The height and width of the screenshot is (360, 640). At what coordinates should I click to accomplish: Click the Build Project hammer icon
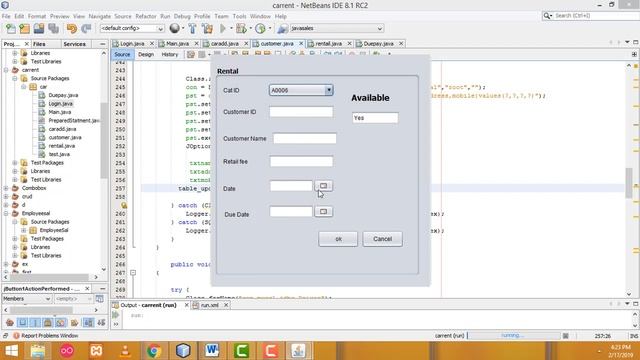tap(193, 29)
